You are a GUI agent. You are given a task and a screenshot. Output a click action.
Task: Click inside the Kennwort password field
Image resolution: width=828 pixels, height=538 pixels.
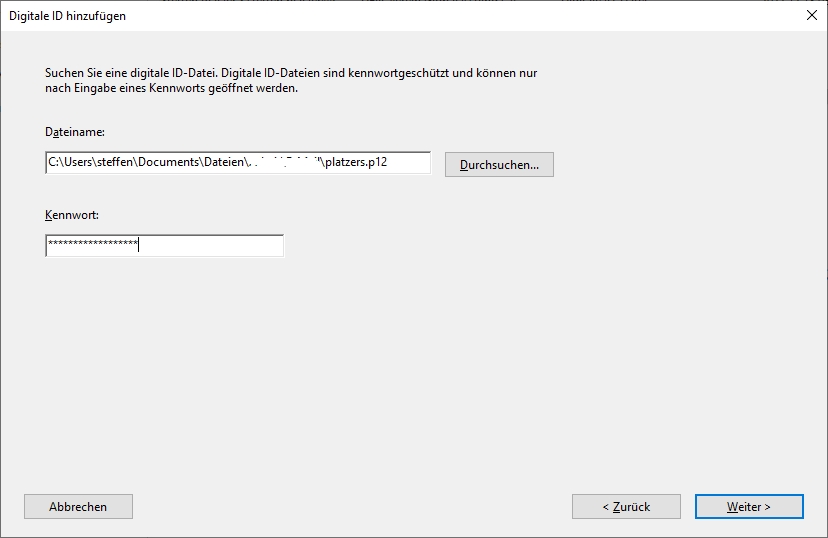coord(164,245)
